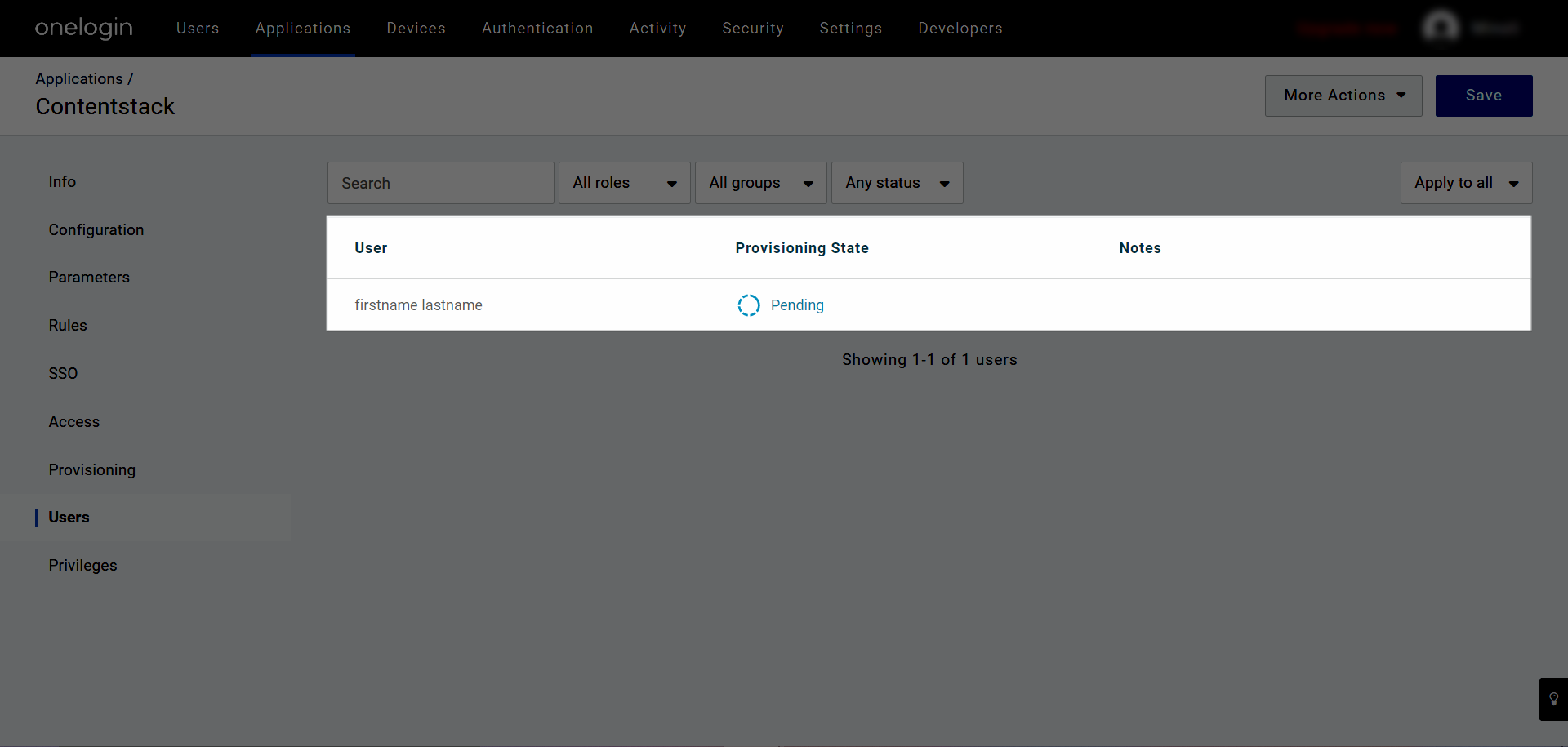Click the onelogin logo

(x=83, y=29)
